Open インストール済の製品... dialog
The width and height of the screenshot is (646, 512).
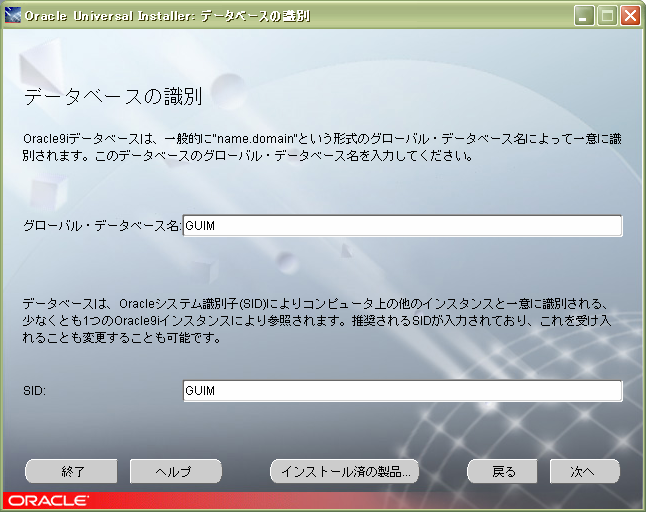click(344, 471)
